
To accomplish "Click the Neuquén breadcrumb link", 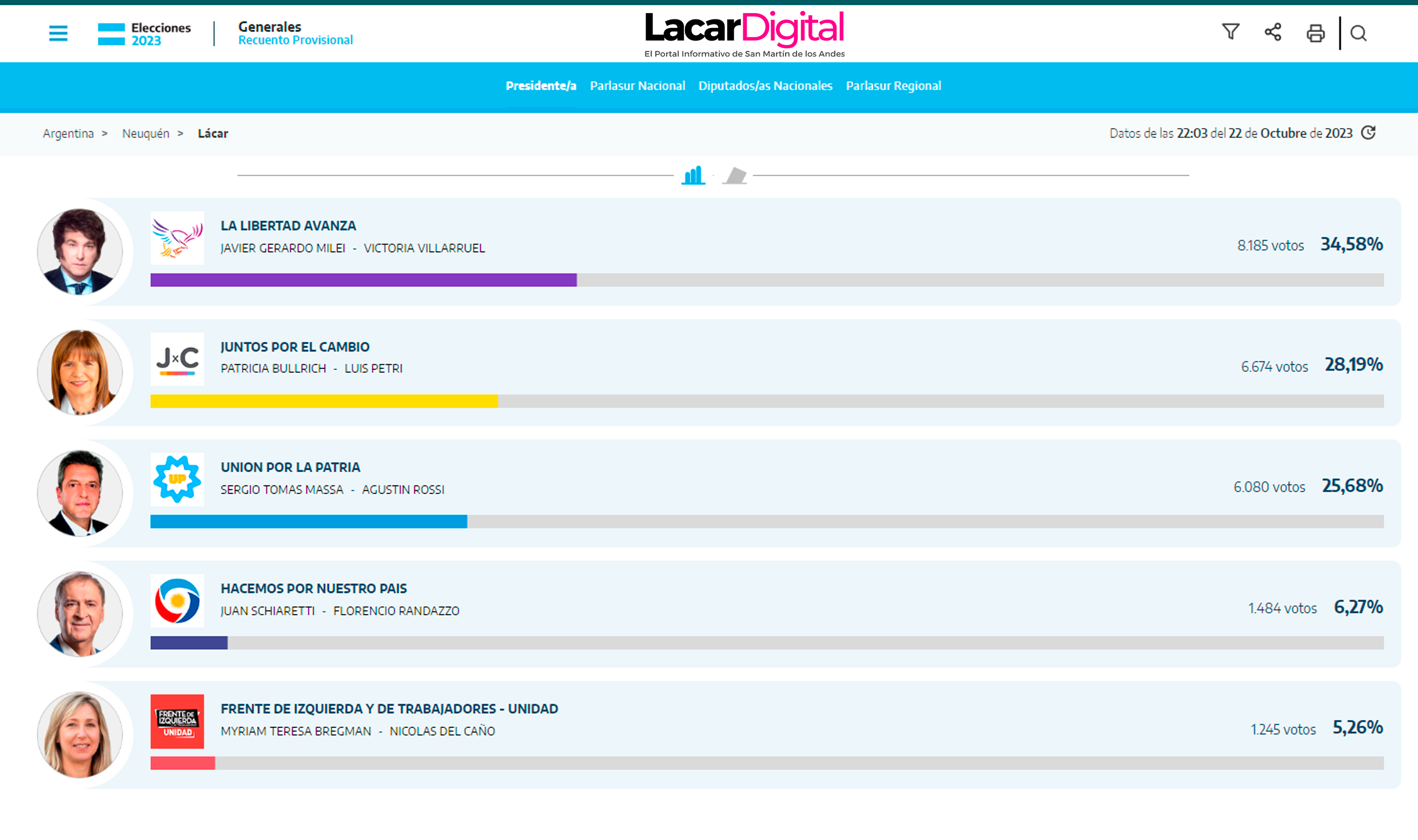I will click(x=146, y=133).
